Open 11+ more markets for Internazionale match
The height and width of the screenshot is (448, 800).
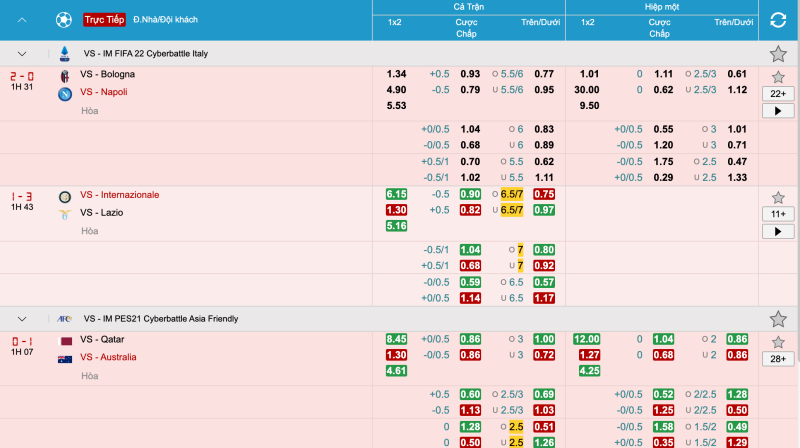[778, 214]
